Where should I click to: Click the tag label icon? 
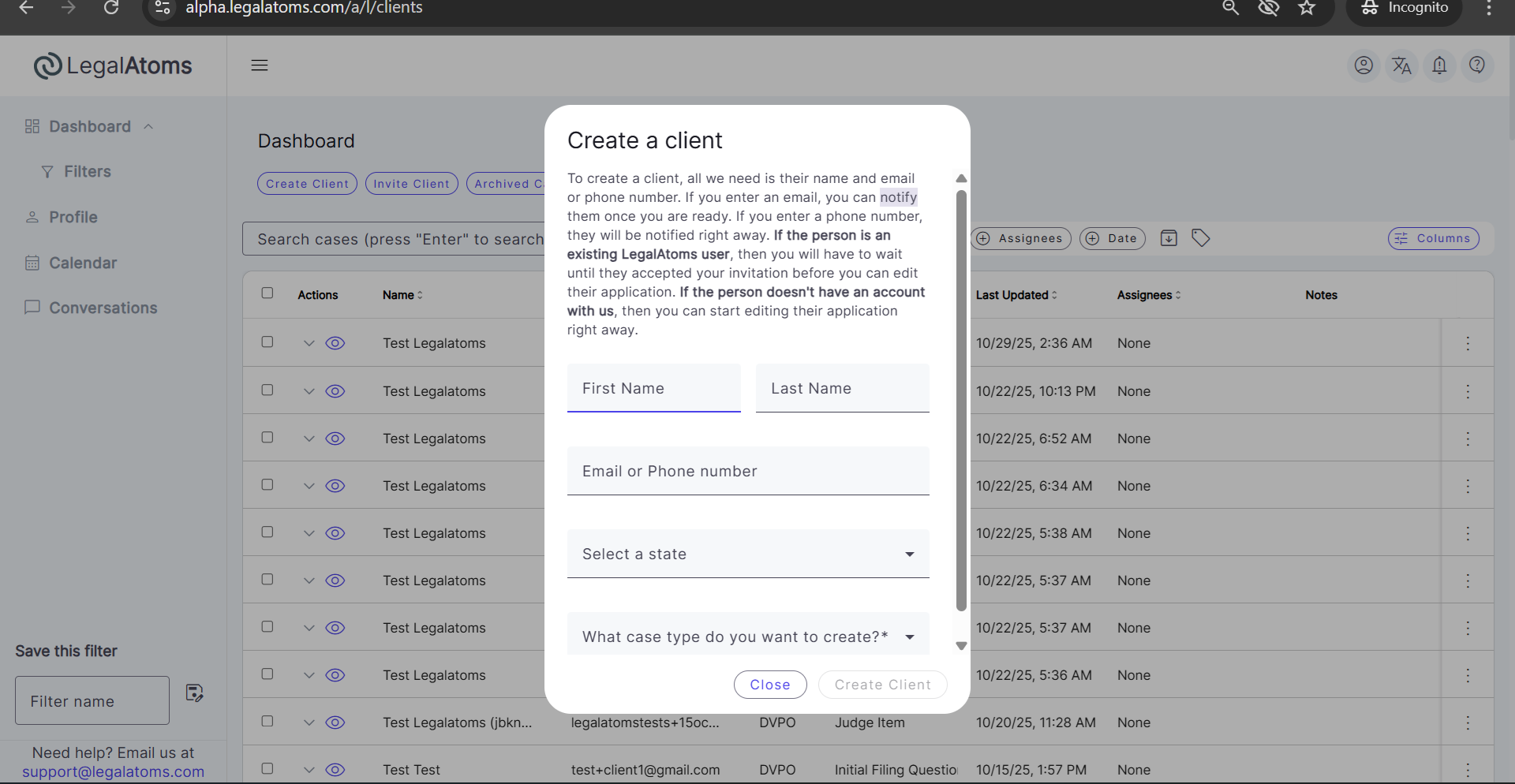pyautogui.click(x=1200, y=238)
